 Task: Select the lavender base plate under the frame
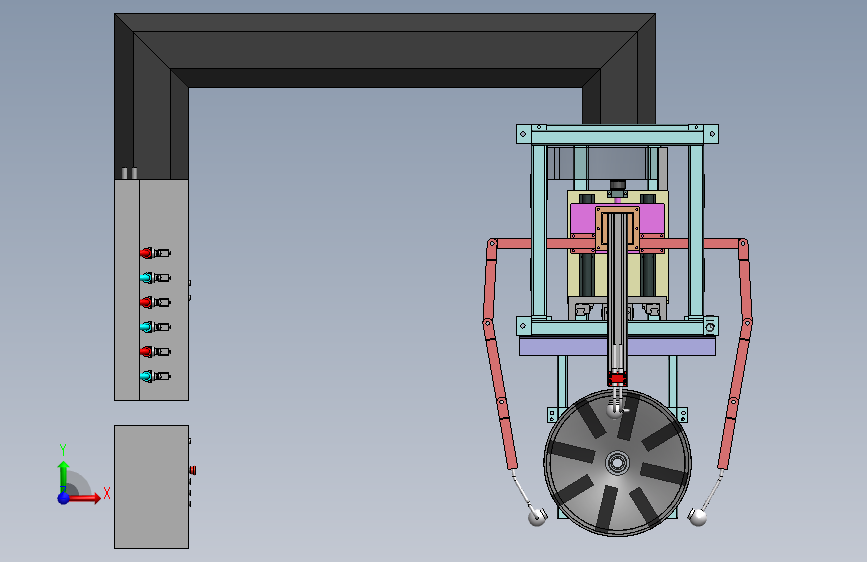tap(617, 346)
